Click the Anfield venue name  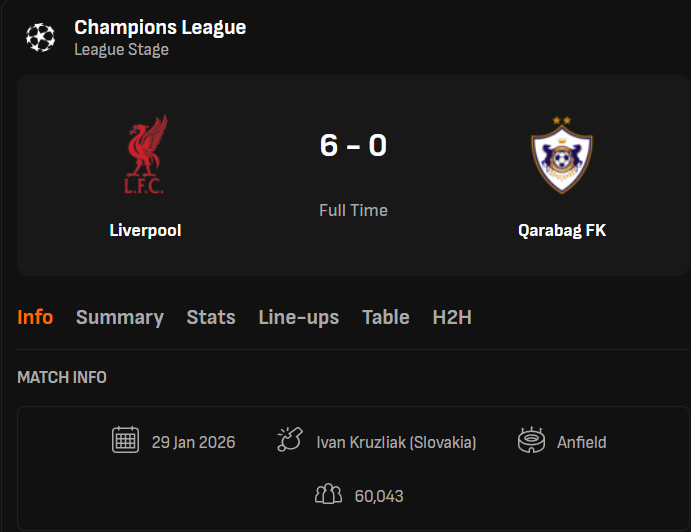581,441
